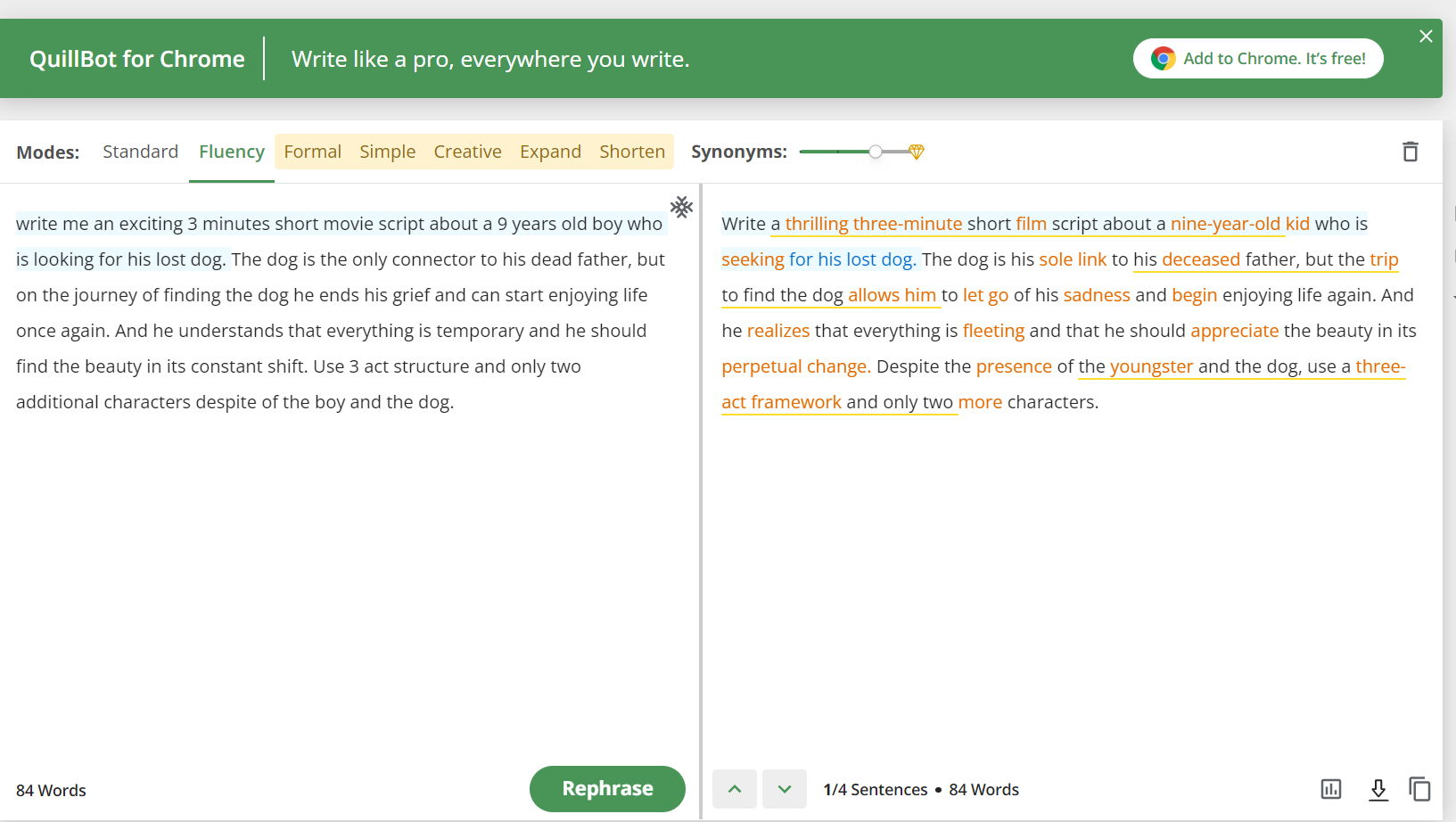
Task: Click the word 'appreciate' in output
Action: coord(1235,331)
